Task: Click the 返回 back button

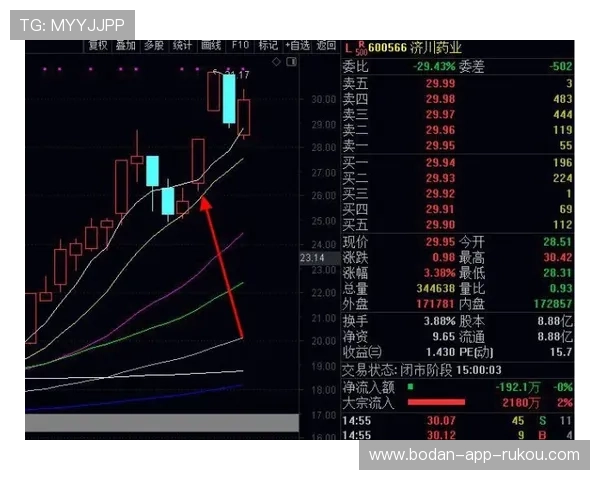Action: point(326,46)
